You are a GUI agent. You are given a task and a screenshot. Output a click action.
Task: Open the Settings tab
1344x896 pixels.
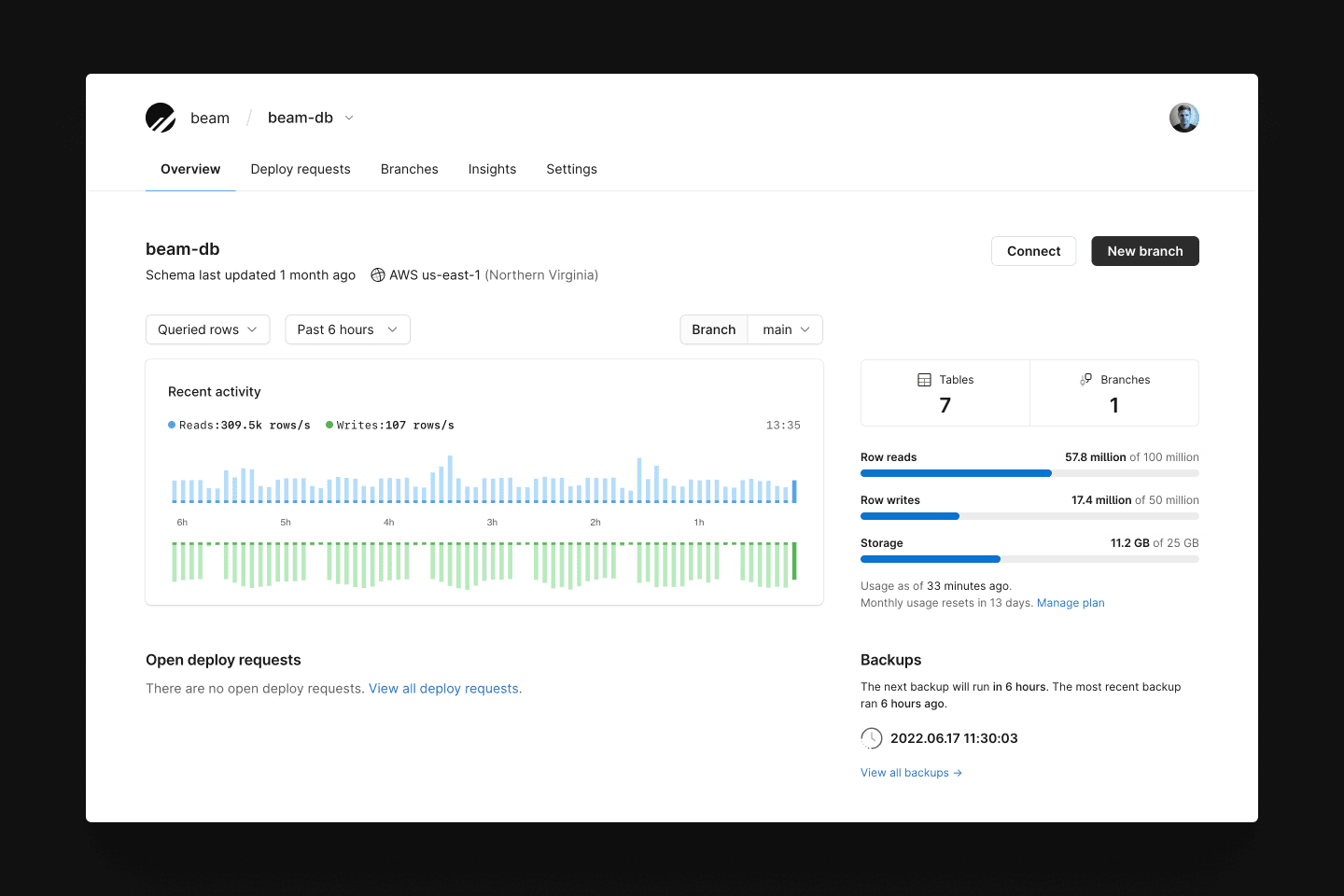point(571,169)
